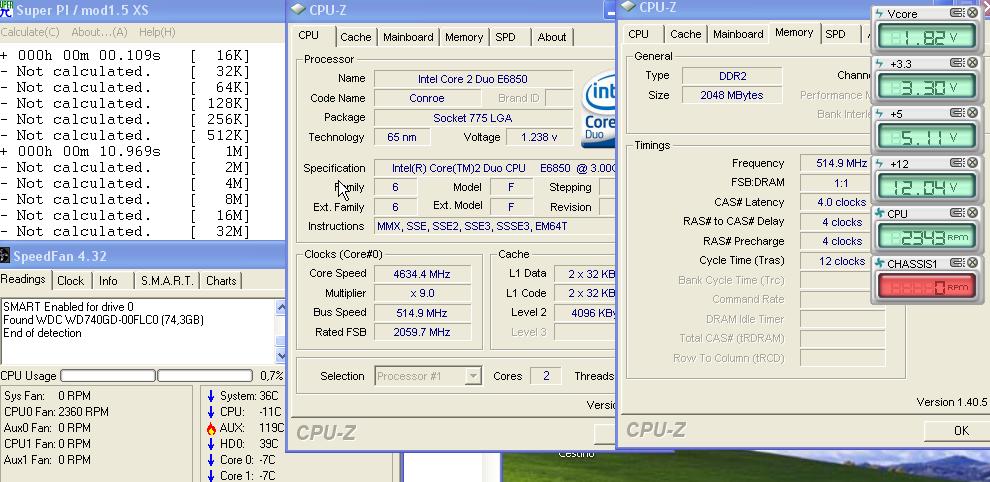Click the SpeedFan title bar icon

click(x=5, y=256)
